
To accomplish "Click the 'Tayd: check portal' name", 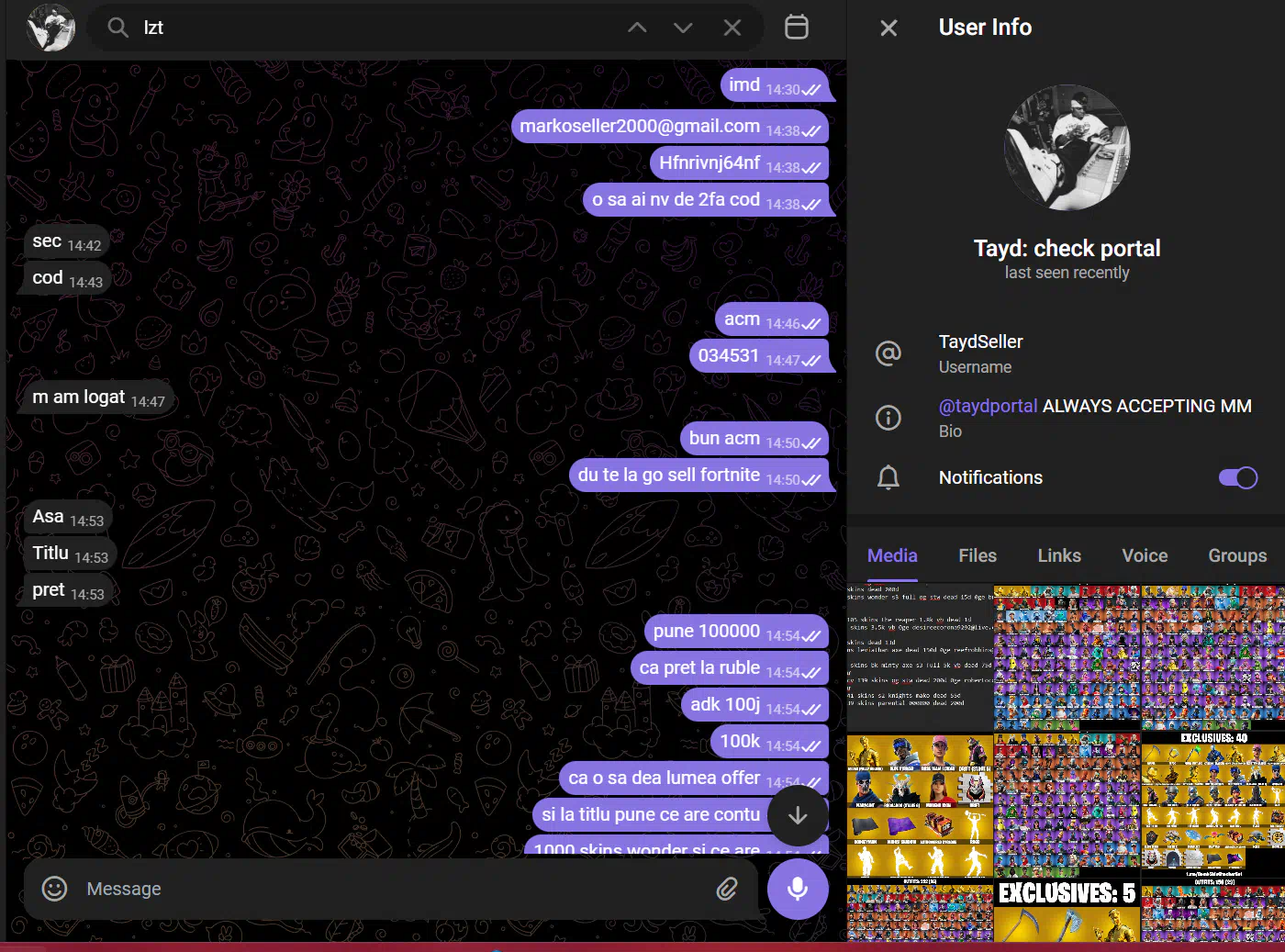I will pos(1067,249).
